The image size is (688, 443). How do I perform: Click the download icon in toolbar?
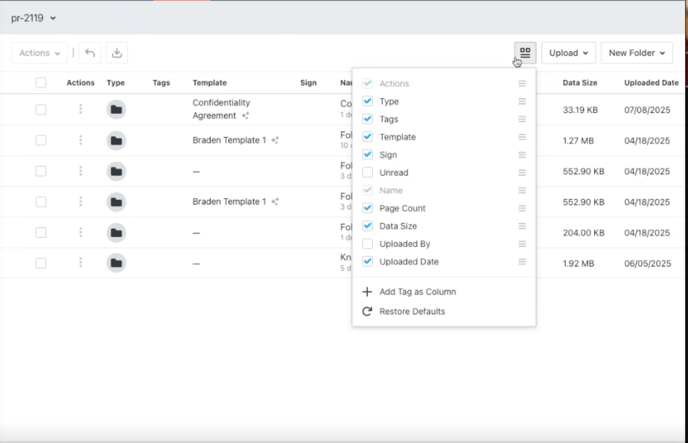117,53
